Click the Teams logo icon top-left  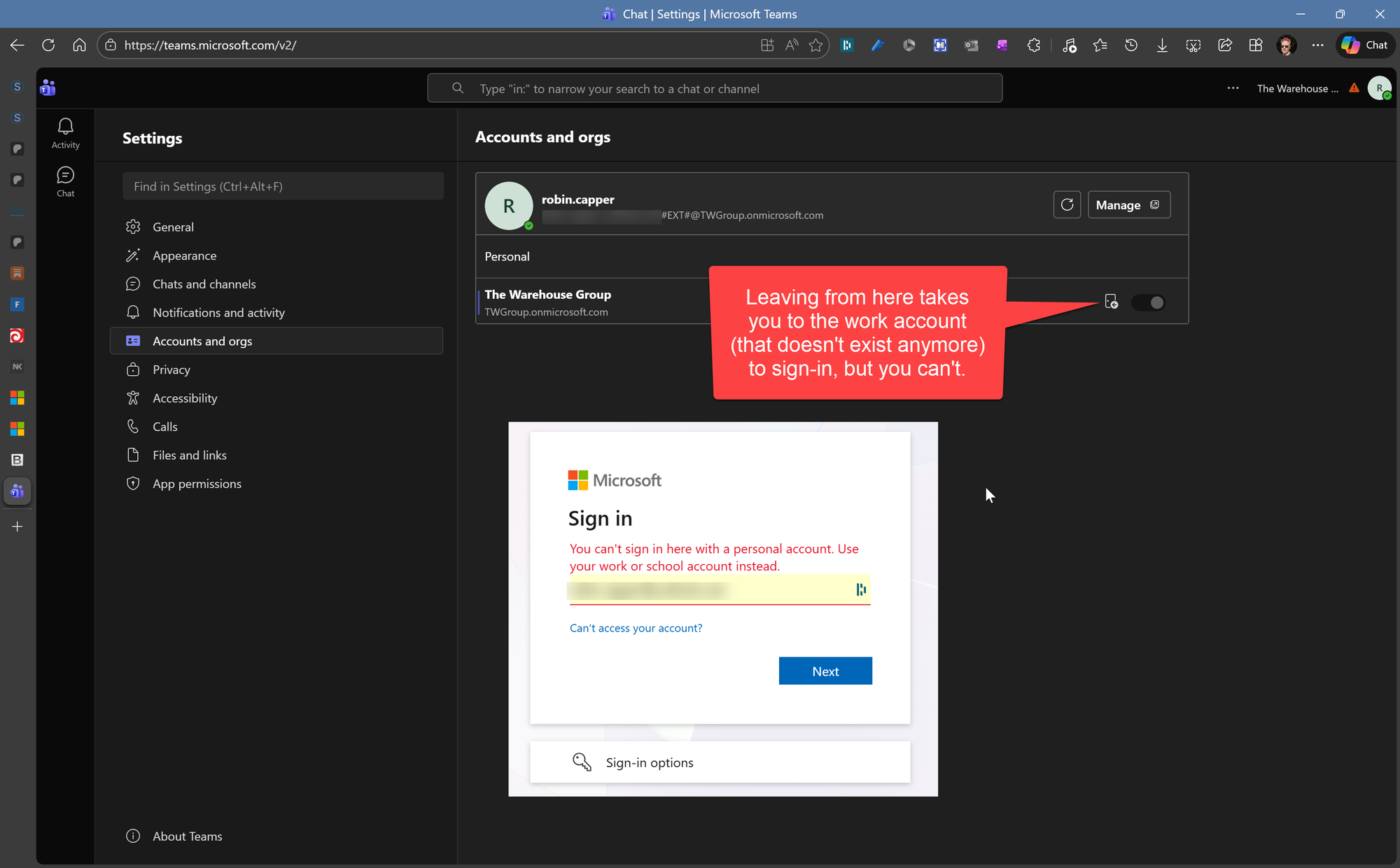(x=48, y=87)
